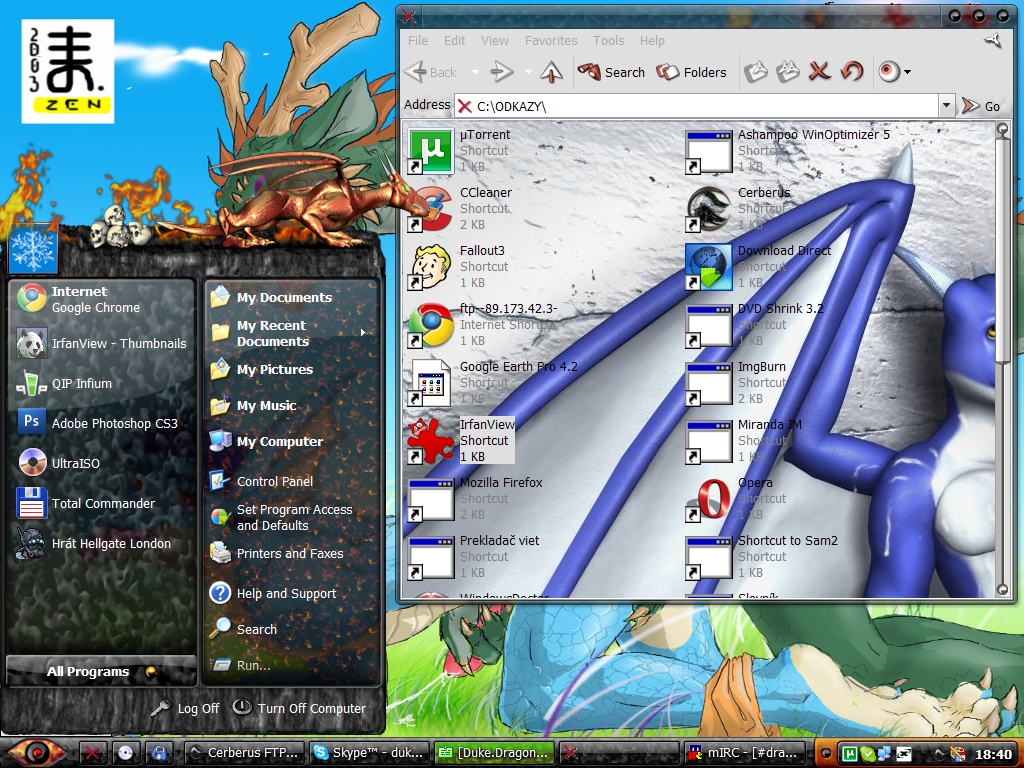The image size is (1024, 768).
Task: Open the View menu
Action: click(x=495, y=40)
